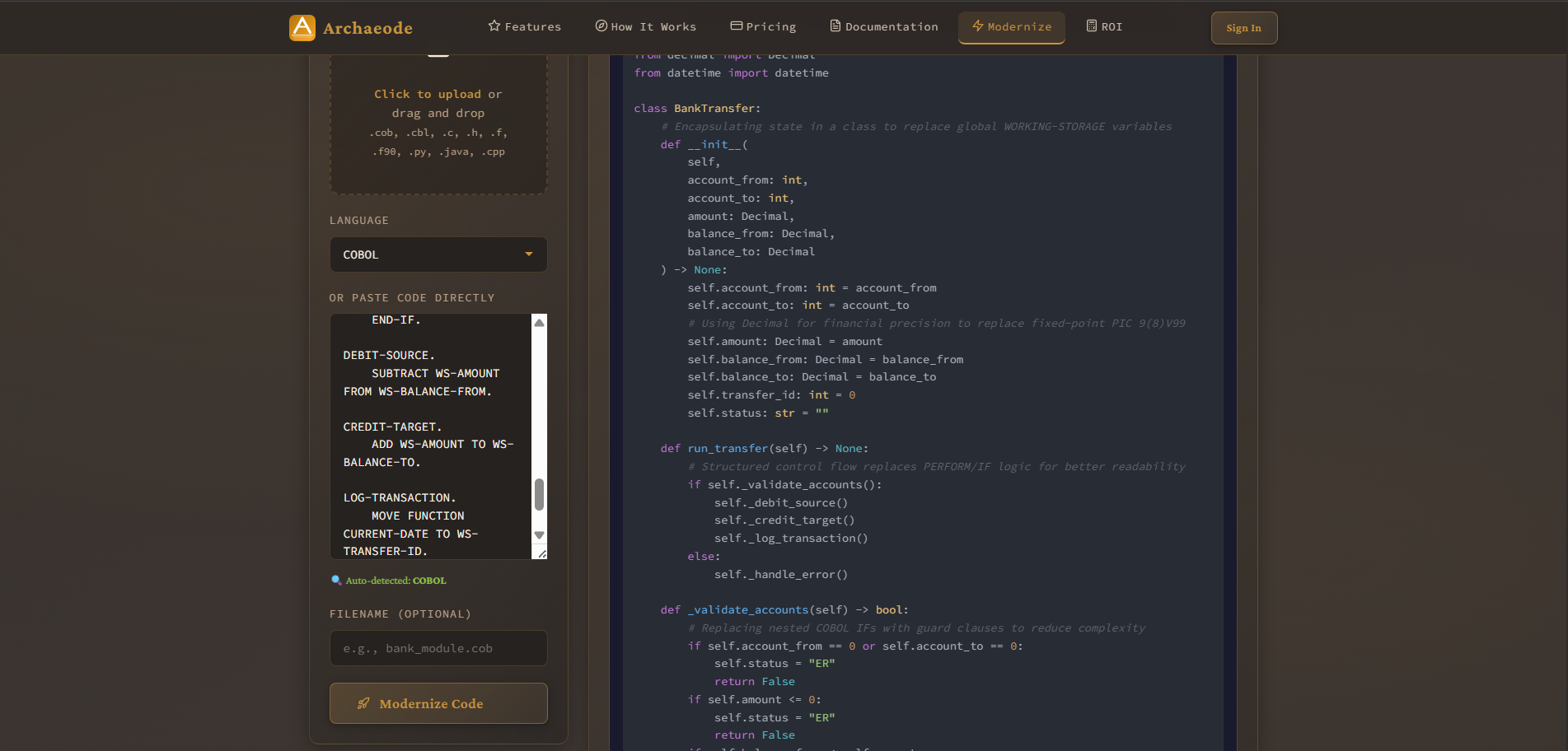This screenshot has width=1568, height=751.
Task: Open the COBOL language dropdown
Action: [438, 254]
